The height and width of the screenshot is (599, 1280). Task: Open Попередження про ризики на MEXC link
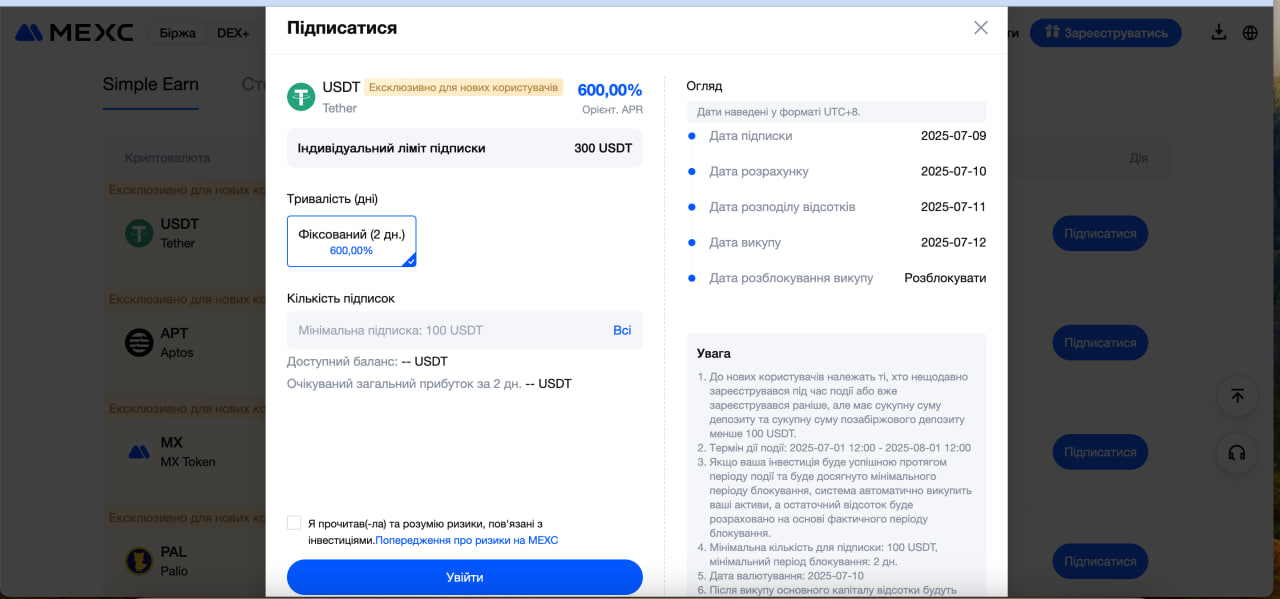coord(467,540)
